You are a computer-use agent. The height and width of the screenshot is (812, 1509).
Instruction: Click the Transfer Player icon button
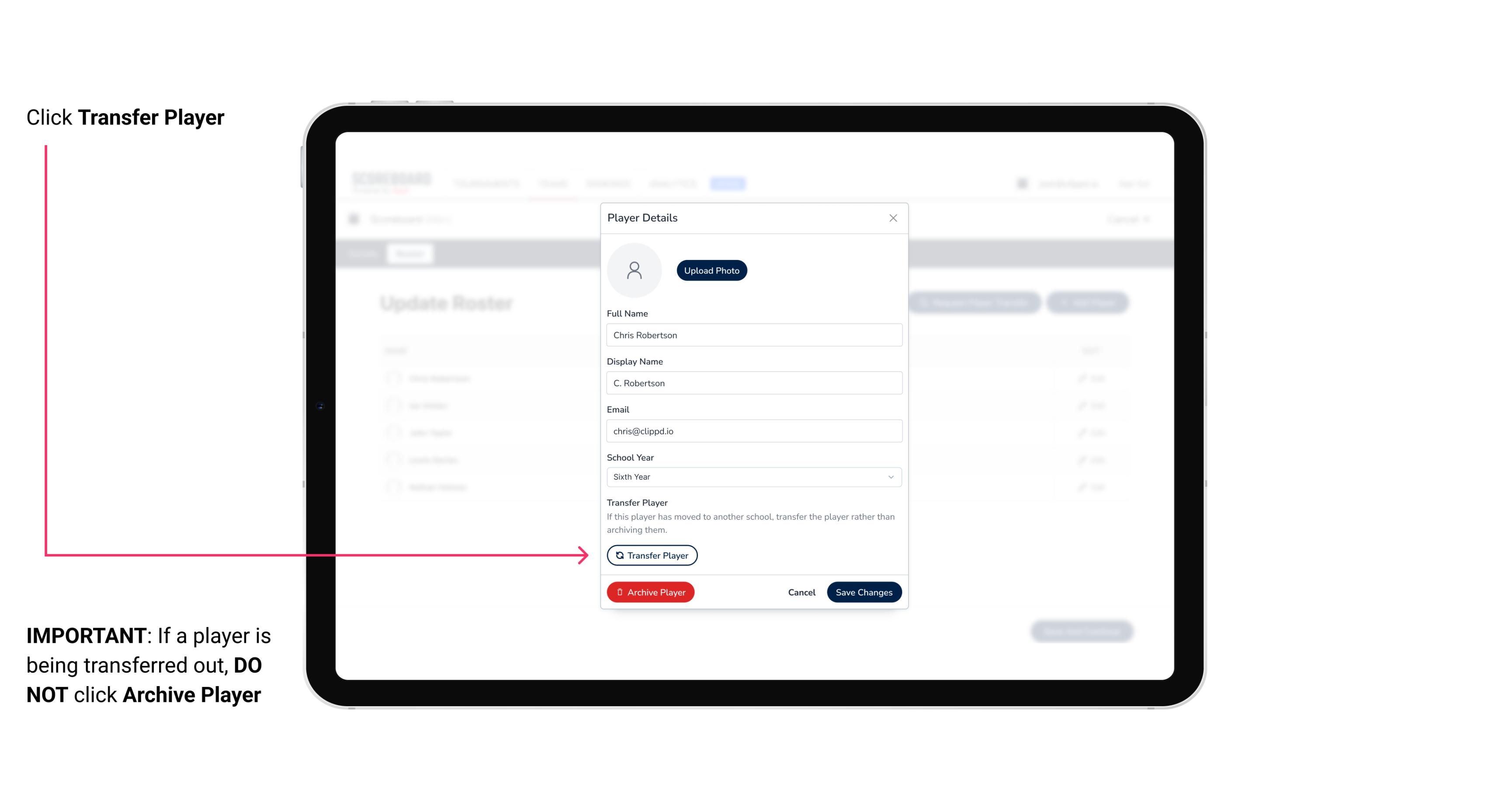pos(651,555)
